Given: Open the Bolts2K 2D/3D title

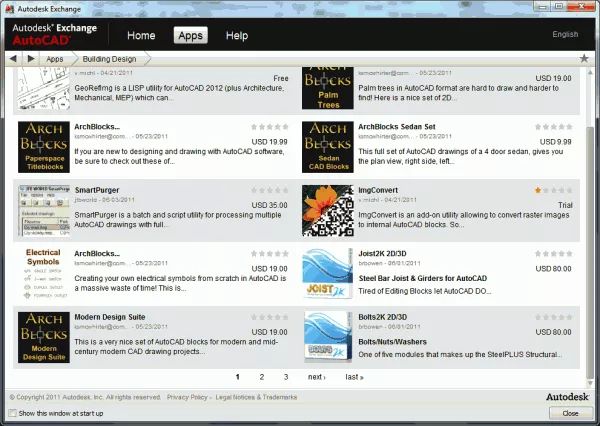Looking at the screenshot, I should click(x=383, y=317).
